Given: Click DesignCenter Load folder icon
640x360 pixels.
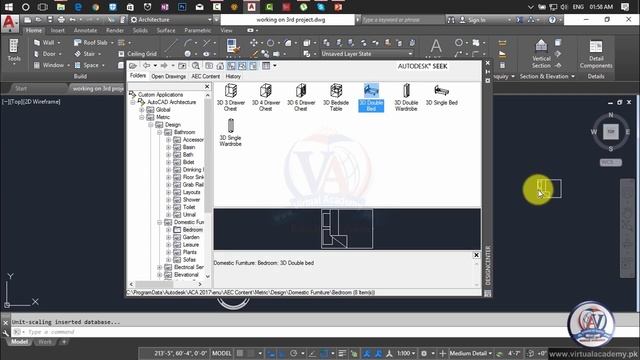Looking at the screenshot, I should tap(133, 66).
